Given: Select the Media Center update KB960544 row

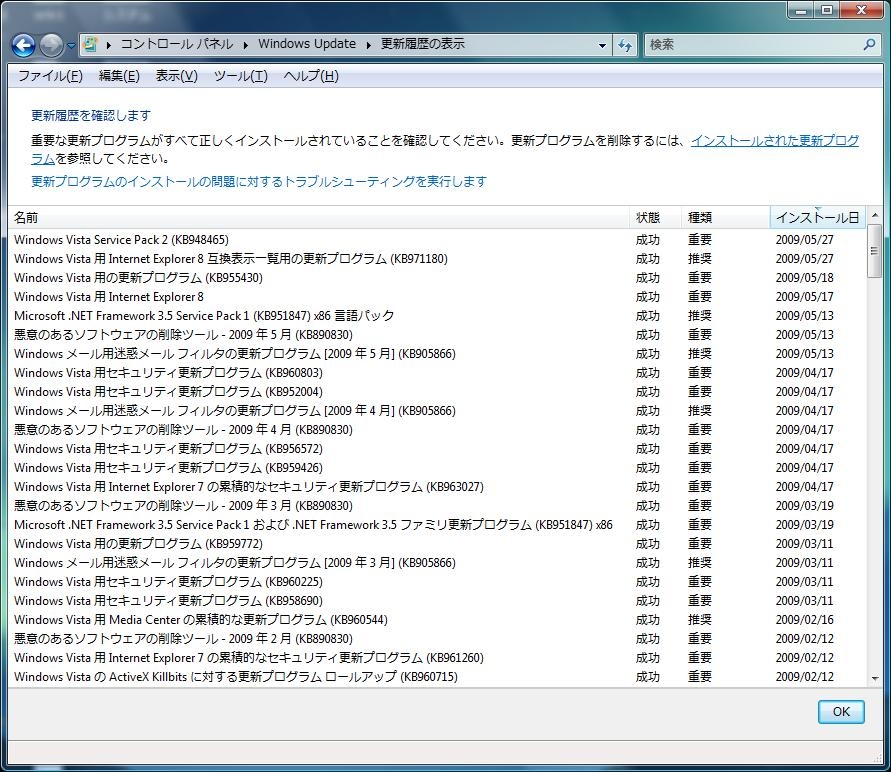Looking at the screenshot, I should 436,620.
